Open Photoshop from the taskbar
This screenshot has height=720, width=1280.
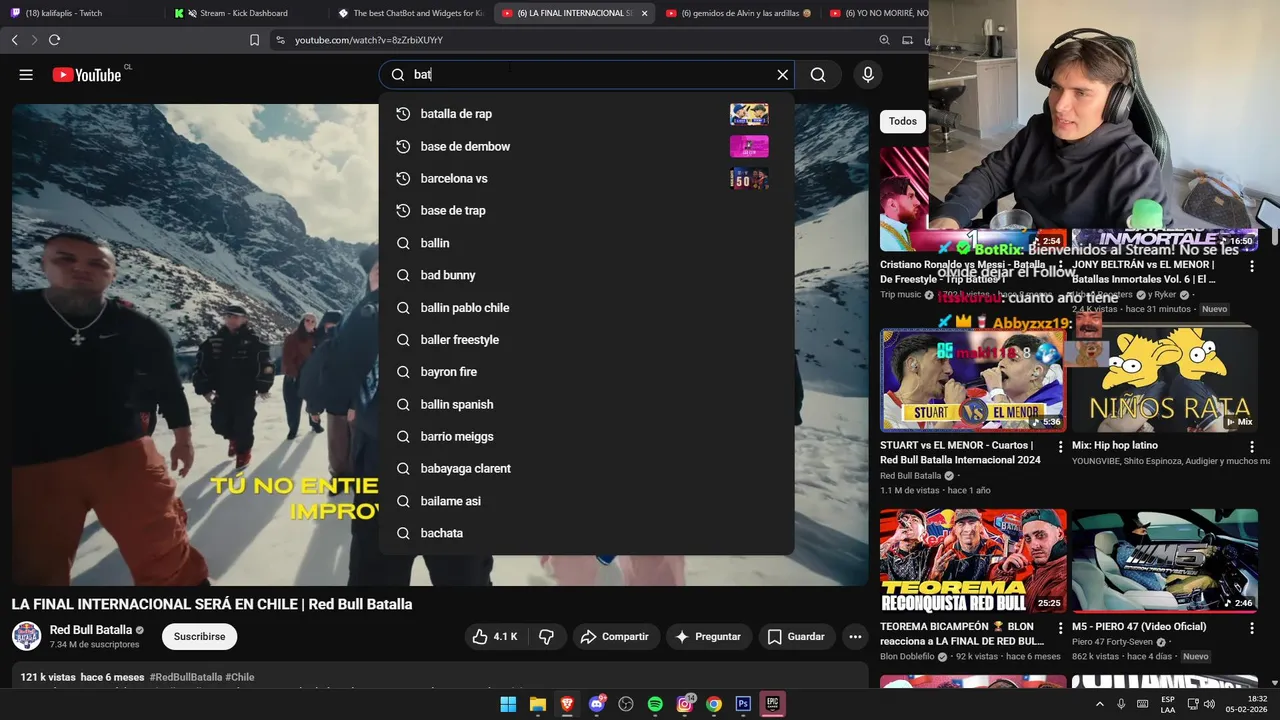point(743,704)
